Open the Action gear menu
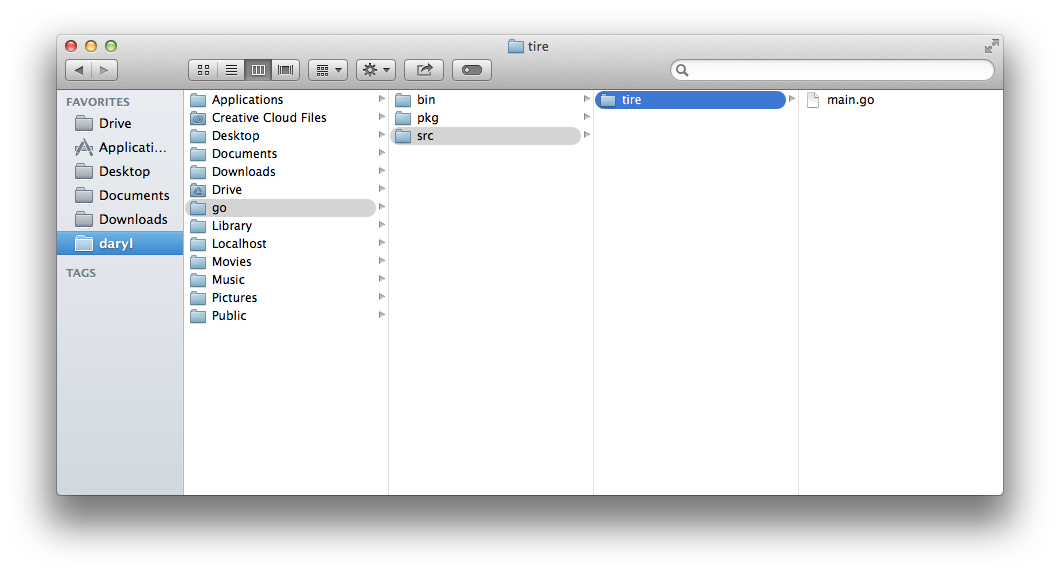Image resolution: width=1060 pixels, height=574 pixels. pyautogui.click(x=376, y=70)
